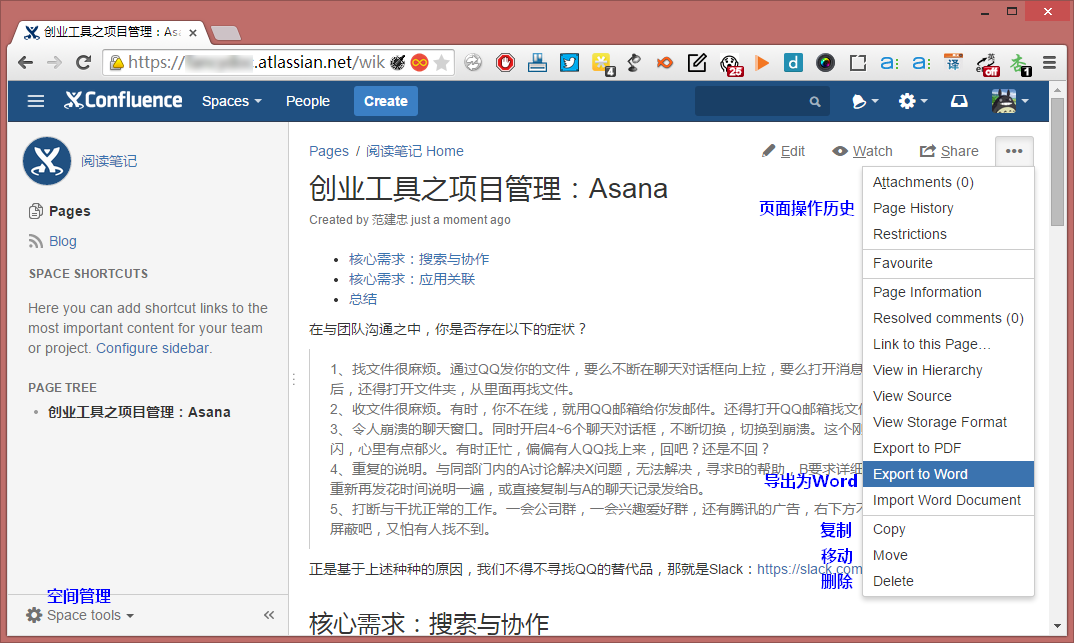Click the Create button
This screenshot has height=643, width=1074.
click(386, 101)
